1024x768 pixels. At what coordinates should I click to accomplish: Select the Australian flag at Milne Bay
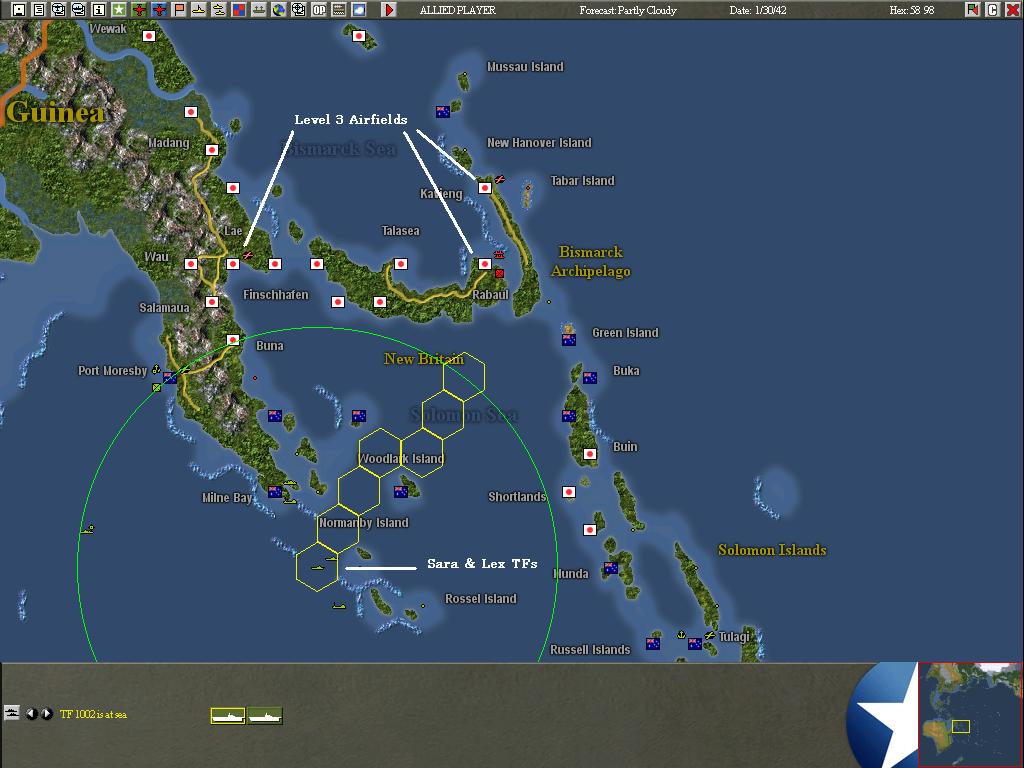(x=275, y=492)
